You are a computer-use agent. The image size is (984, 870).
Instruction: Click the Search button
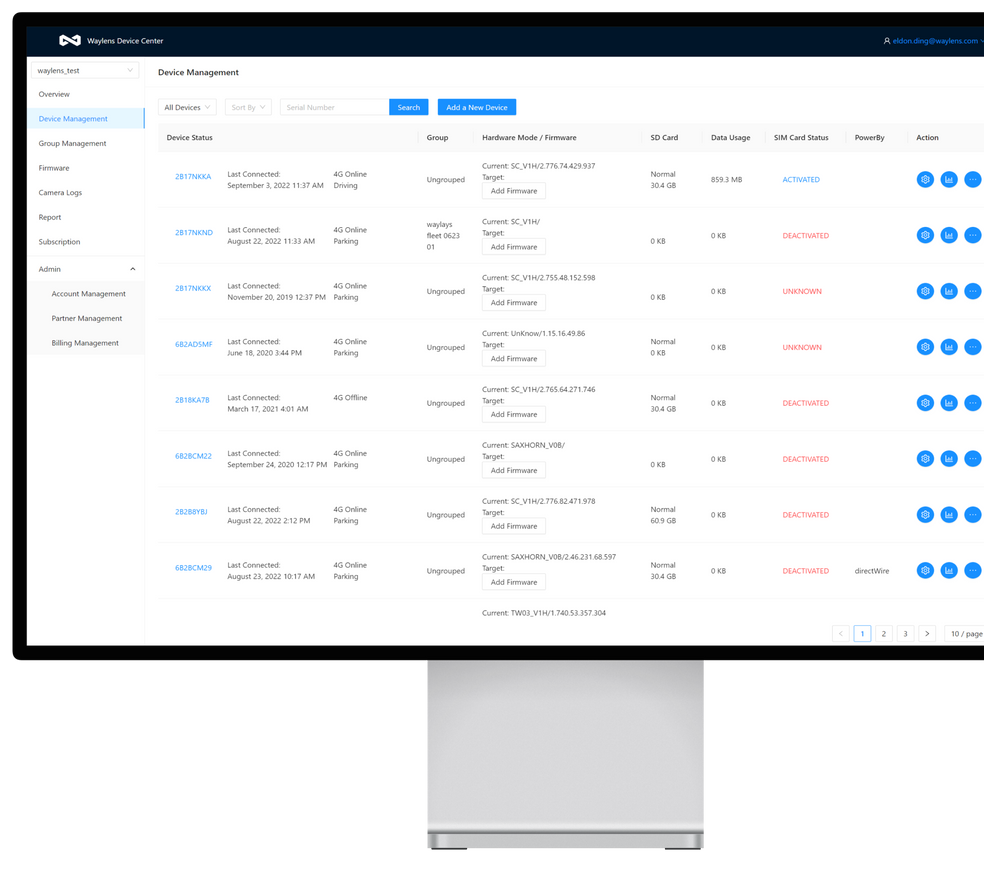(x=409, y=107)
